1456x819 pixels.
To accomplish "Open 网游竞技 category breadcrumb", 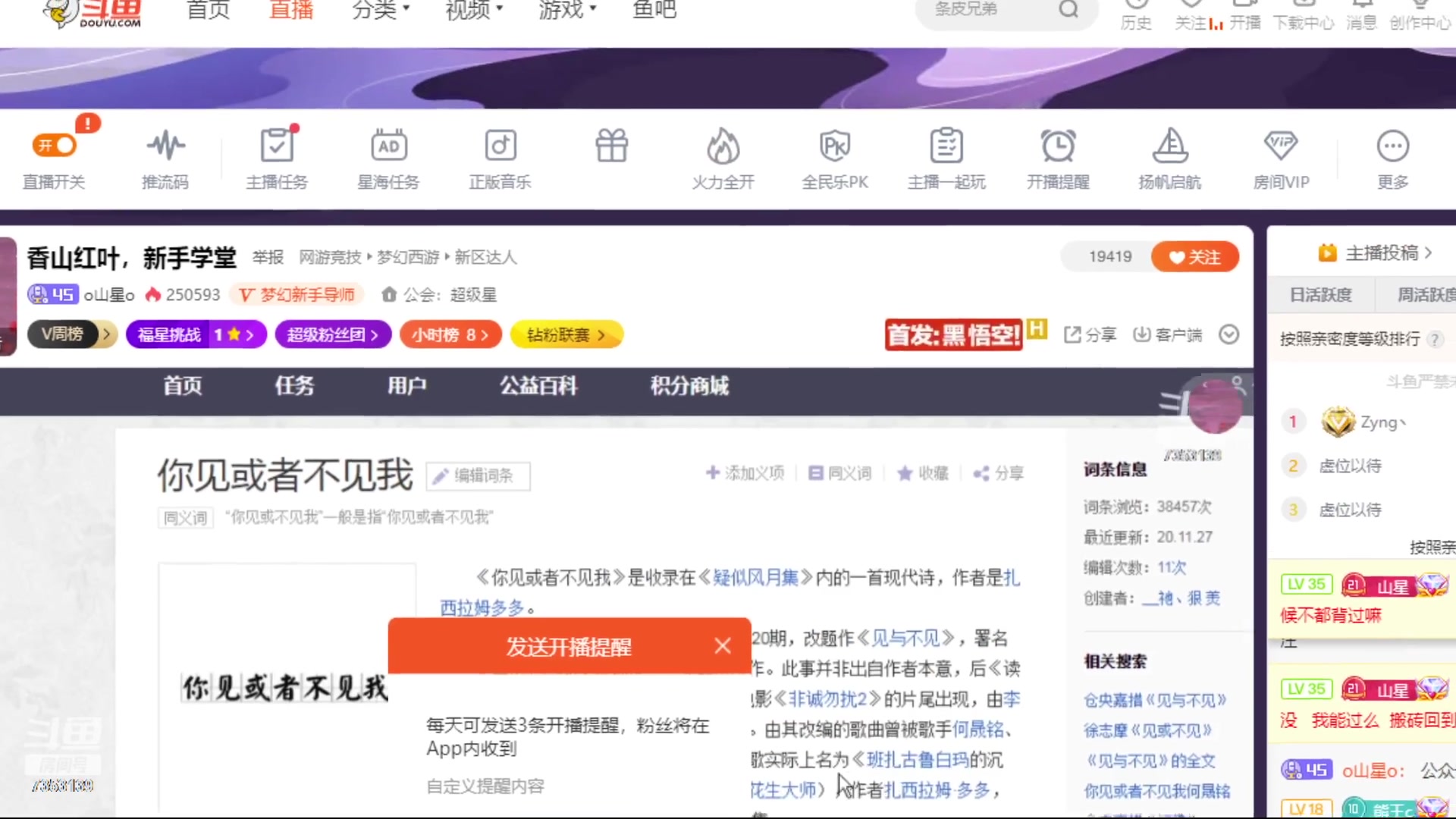I will (330, 257).
